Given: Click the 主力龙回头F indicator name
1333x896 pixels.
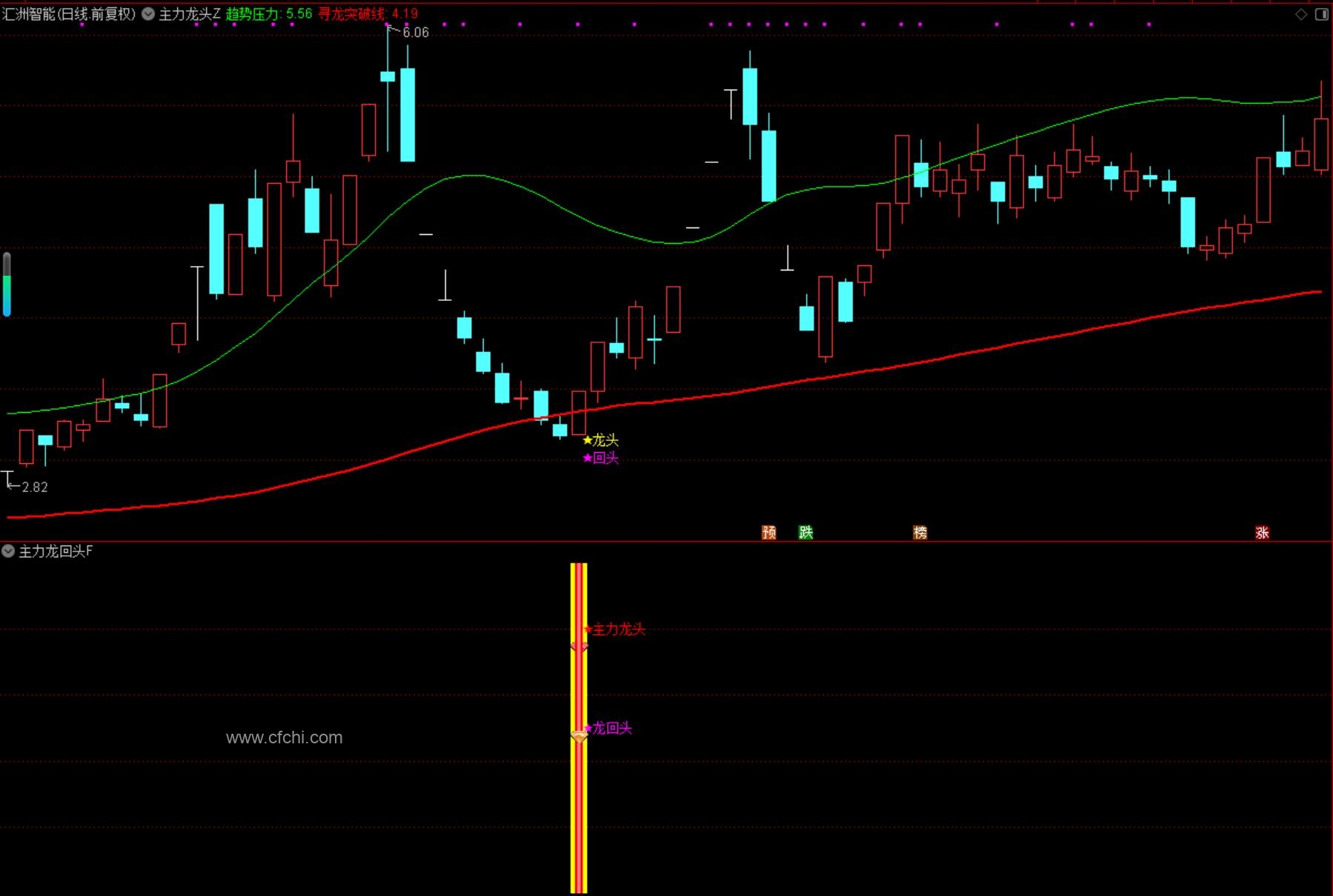Looking at the screenshot, I should (56, 551).
